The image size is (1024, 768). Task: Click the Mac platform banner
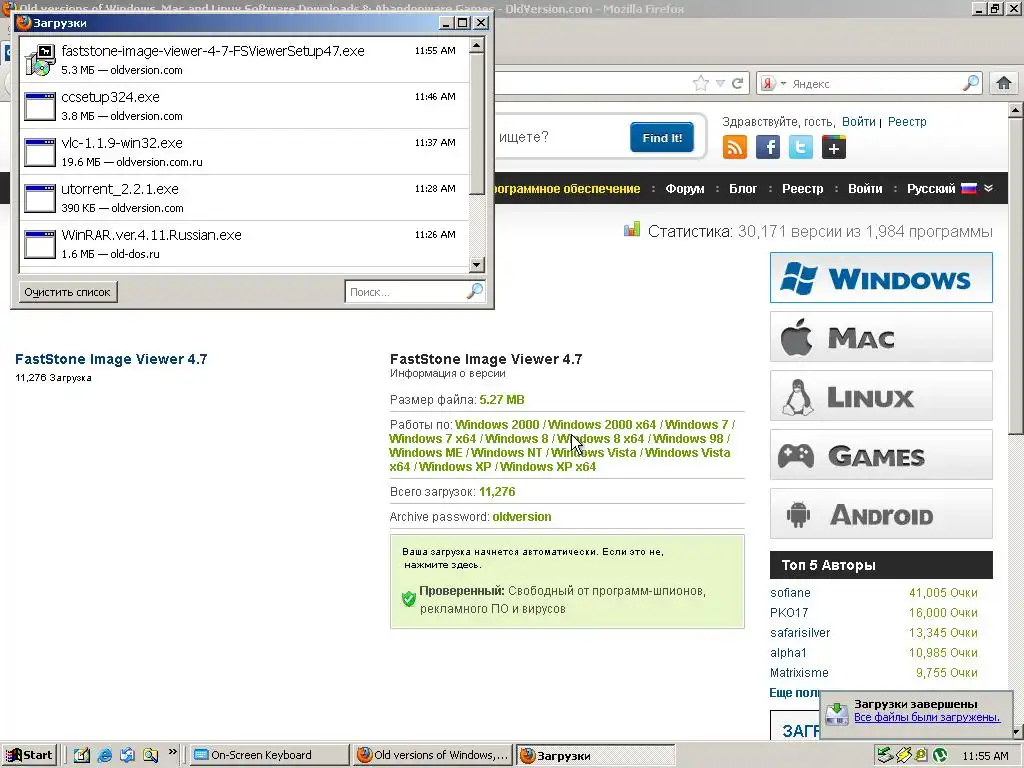click(881, 337)
